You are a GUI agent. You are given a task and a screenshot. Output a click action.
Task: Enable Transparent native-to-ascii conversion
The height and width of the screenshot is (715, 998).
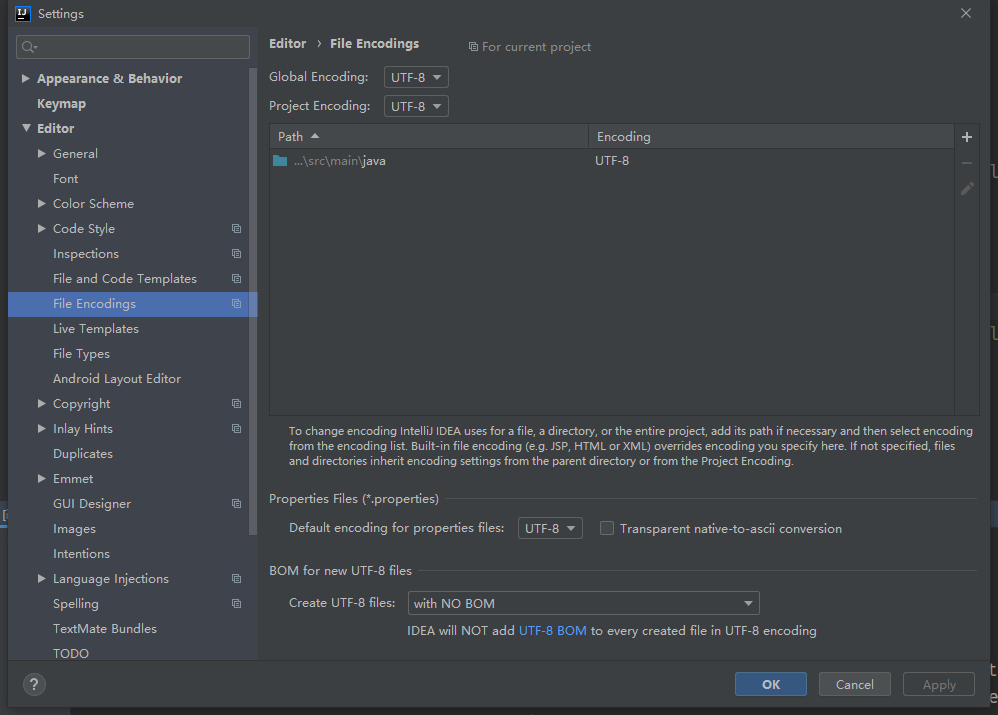coord(607,527)
